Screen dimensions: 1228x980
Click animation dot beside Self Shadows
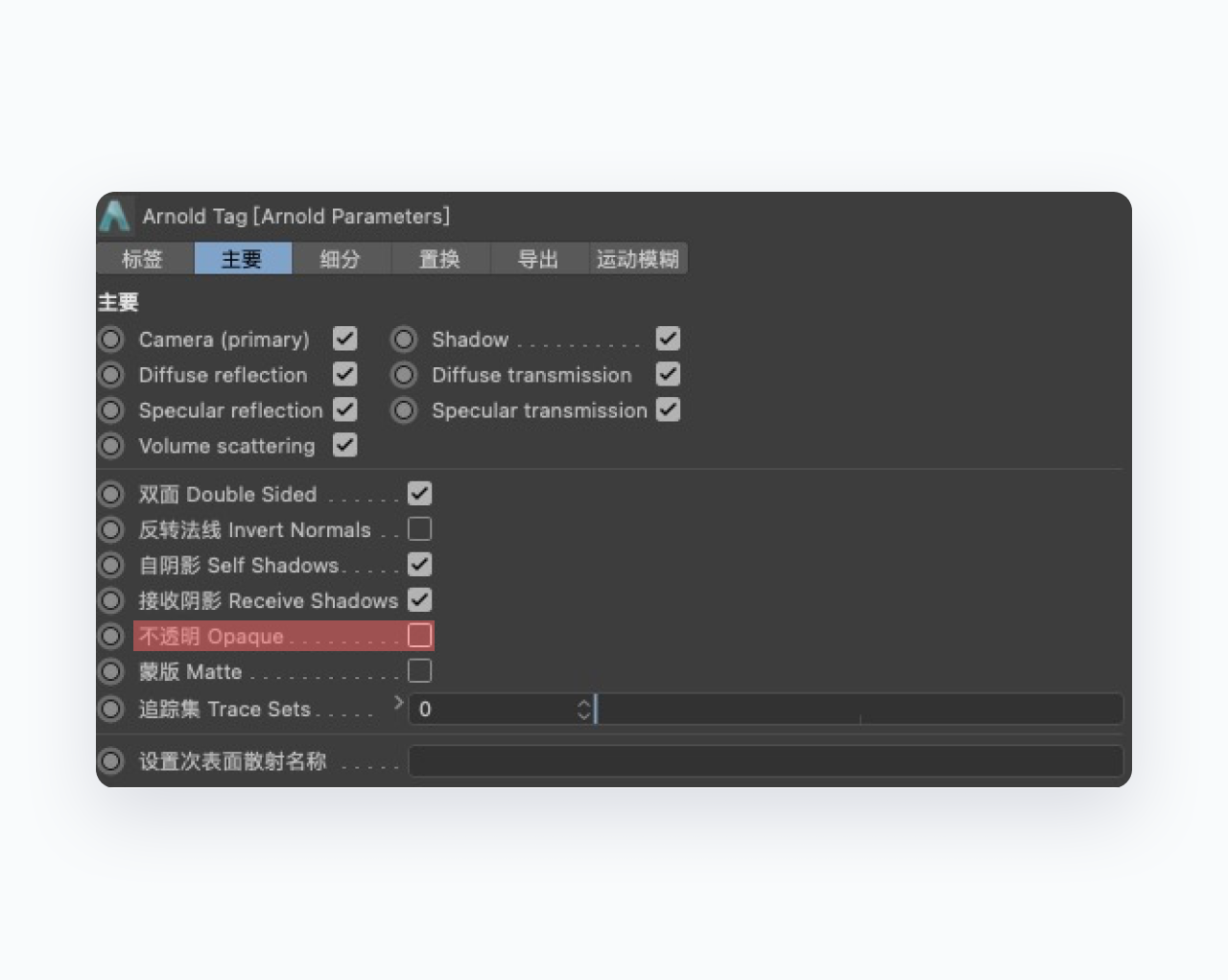pyautogui.click(x=111, y=565)
